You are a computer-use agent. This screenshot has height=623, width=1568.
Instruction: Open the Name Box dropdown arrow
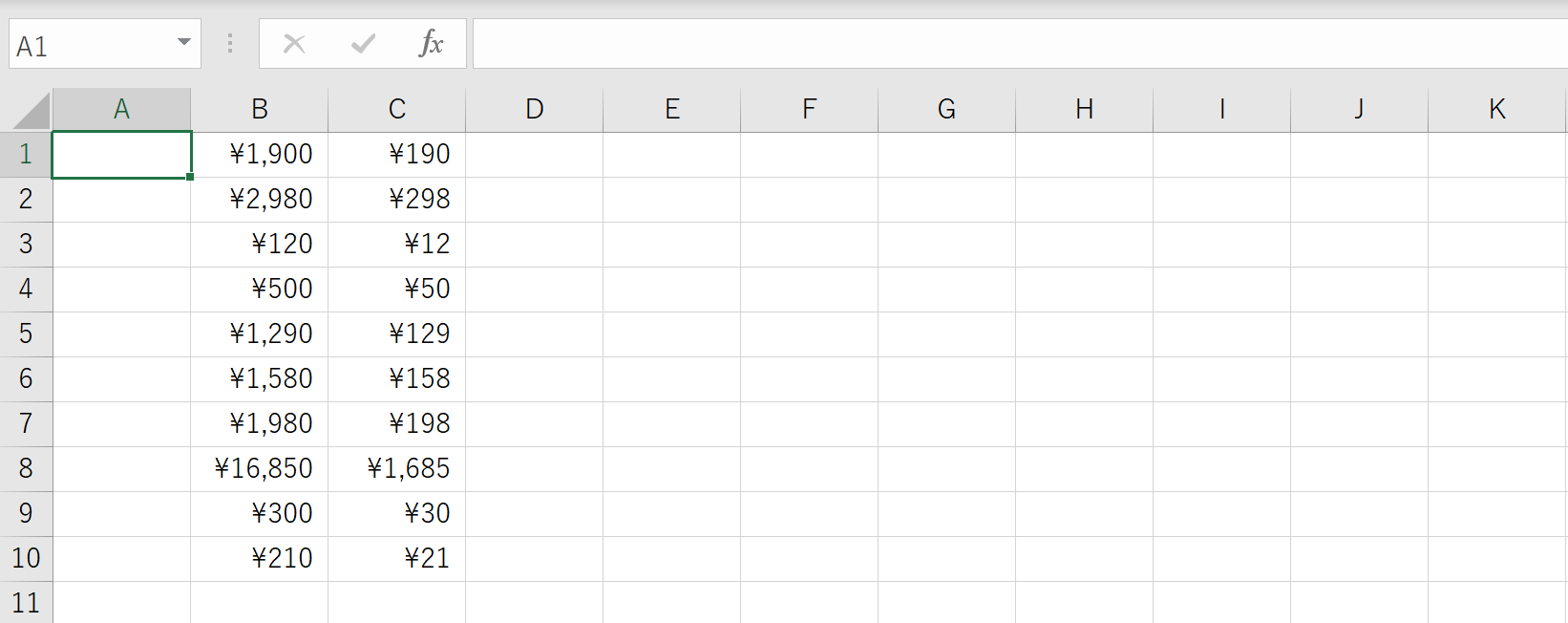pyautogui.click(x=184, y=43)
